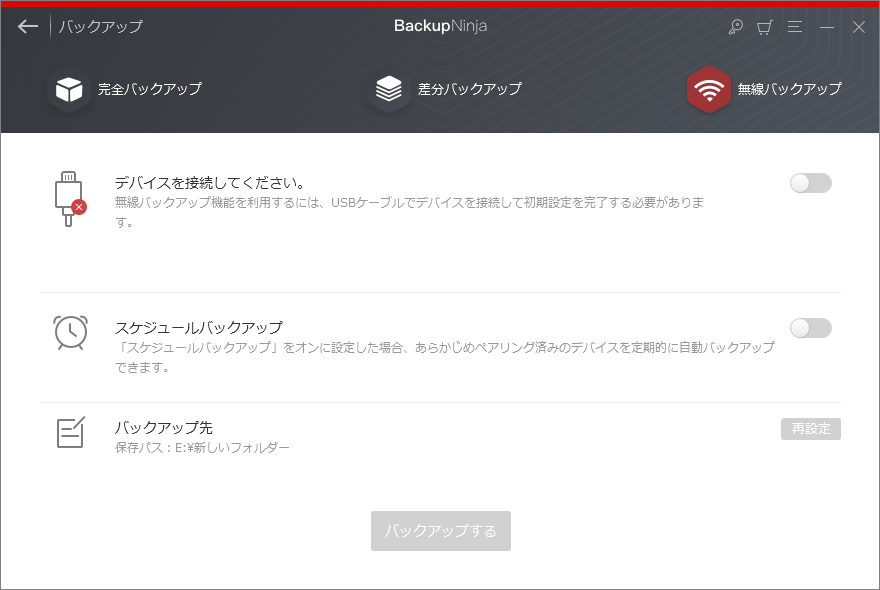Click the 再設定 button
This screenshot has width=880, height=590.
click(x=810, y=429)
